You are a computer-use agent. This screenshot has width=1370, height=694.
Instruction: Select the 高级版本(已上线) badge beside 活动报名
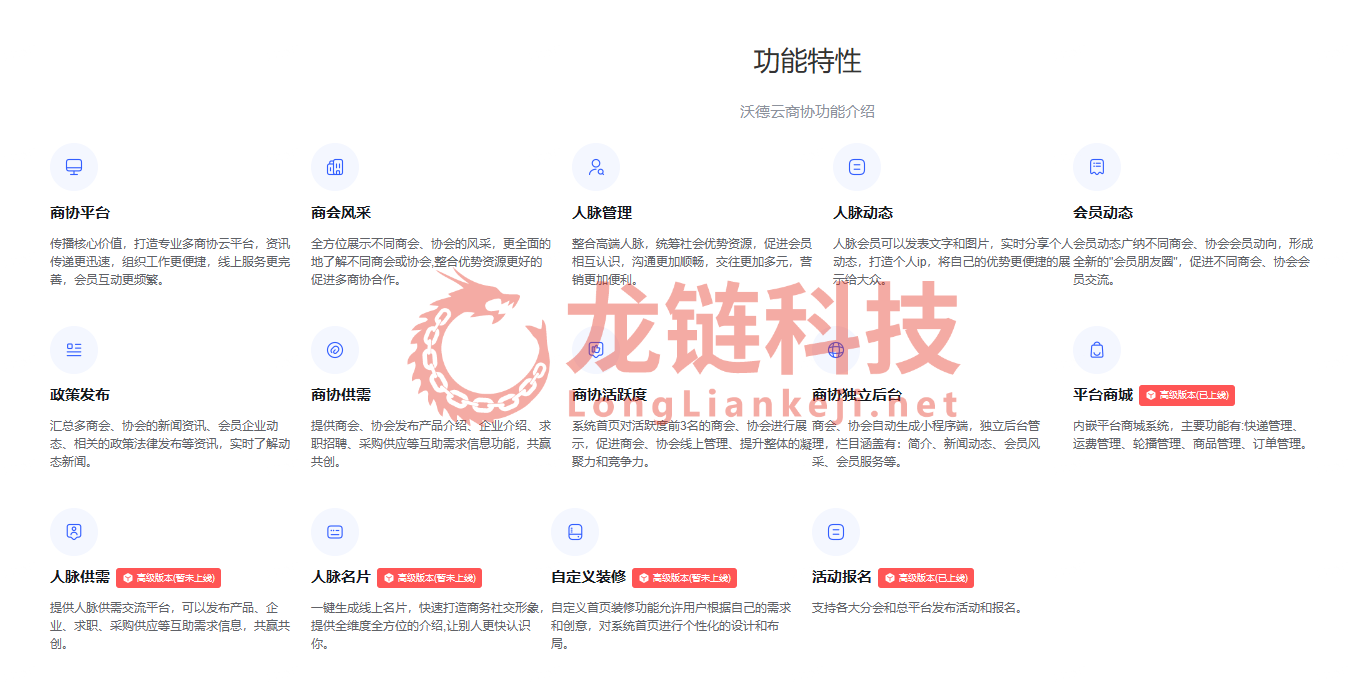click(x=926, y=578)
